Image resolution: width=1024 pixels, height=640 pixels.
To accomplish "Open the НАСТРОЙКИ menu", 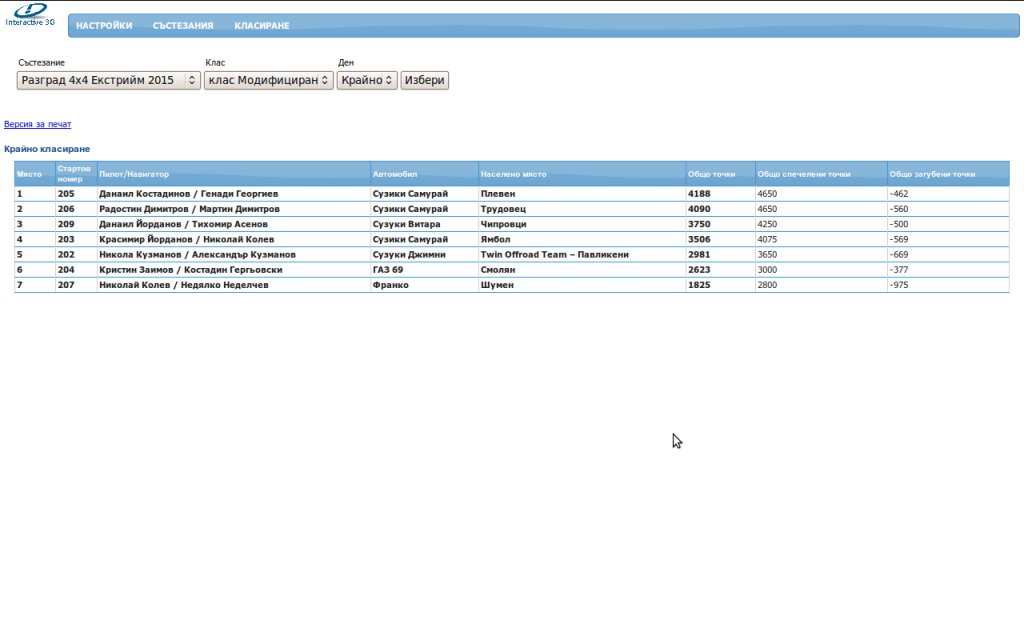I will pos(104,26).
